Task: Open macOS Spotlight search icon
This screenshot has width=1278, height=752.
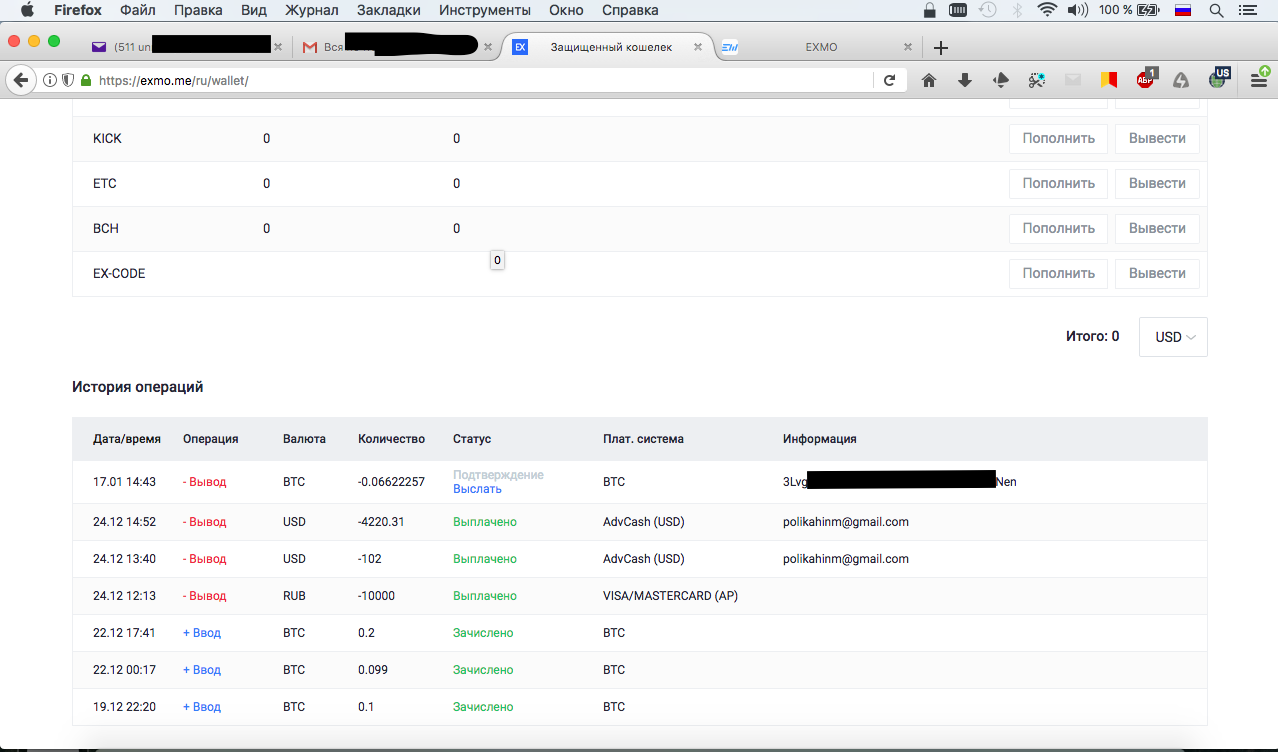Action: [x=1217, y=11]
